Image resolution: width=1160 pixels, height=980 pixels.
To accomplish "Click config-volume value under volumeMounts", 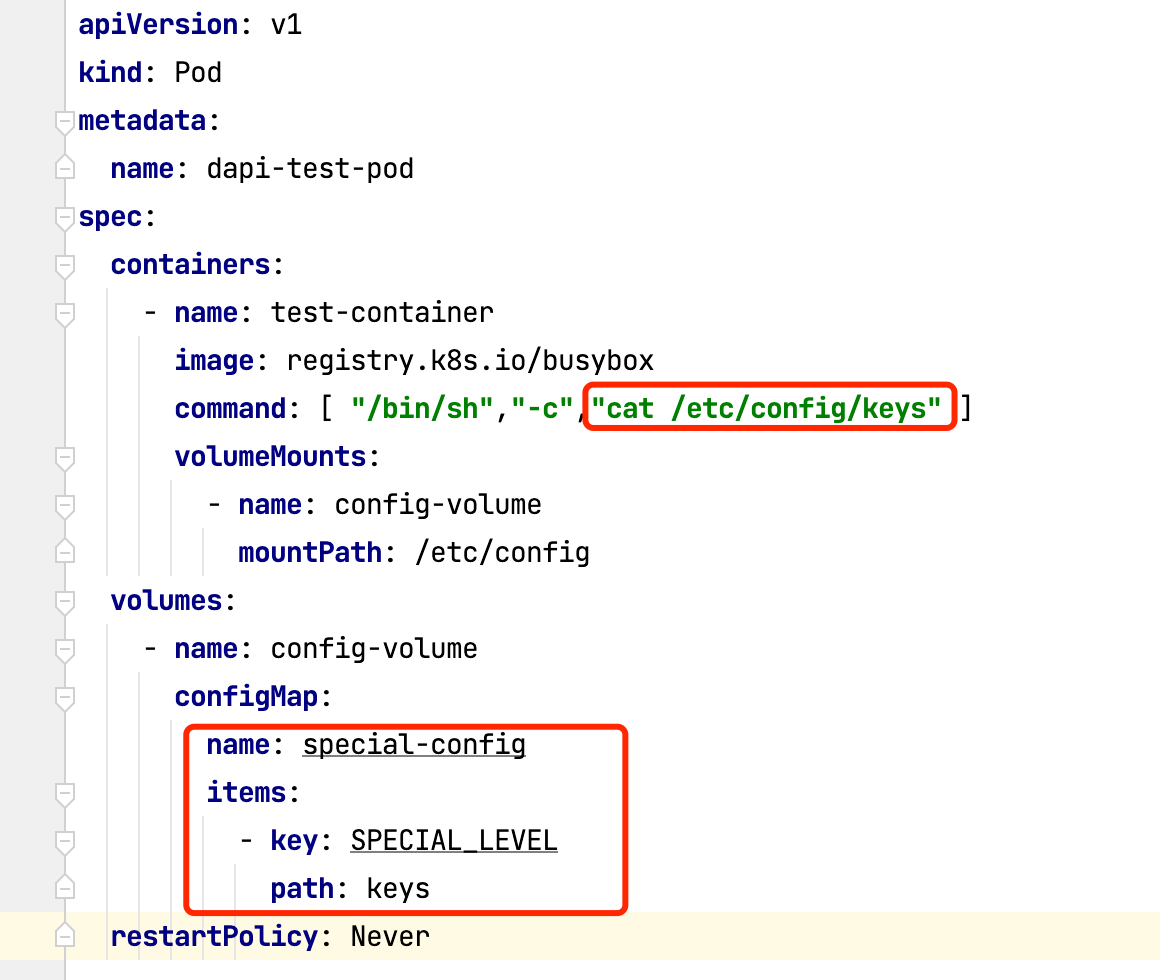I will pos(438,505).
